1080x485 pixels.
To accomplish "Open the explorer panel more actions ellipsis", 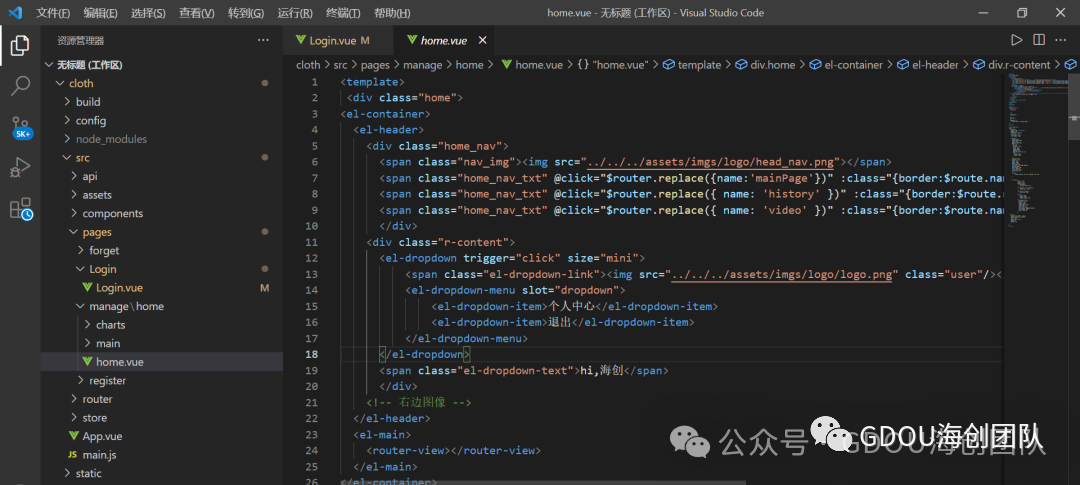I will tap(263, 40).
